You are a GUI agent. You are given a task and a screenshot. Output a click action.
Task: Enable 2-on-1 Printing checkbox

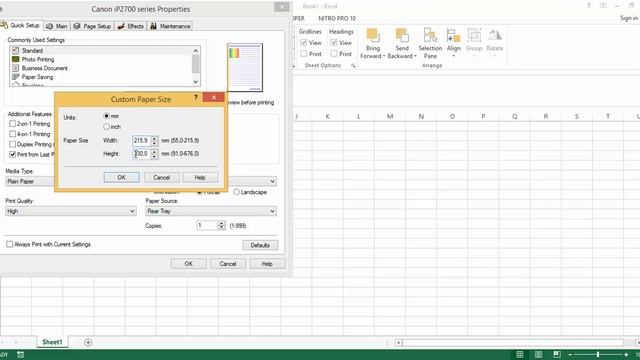pos(13,124)
